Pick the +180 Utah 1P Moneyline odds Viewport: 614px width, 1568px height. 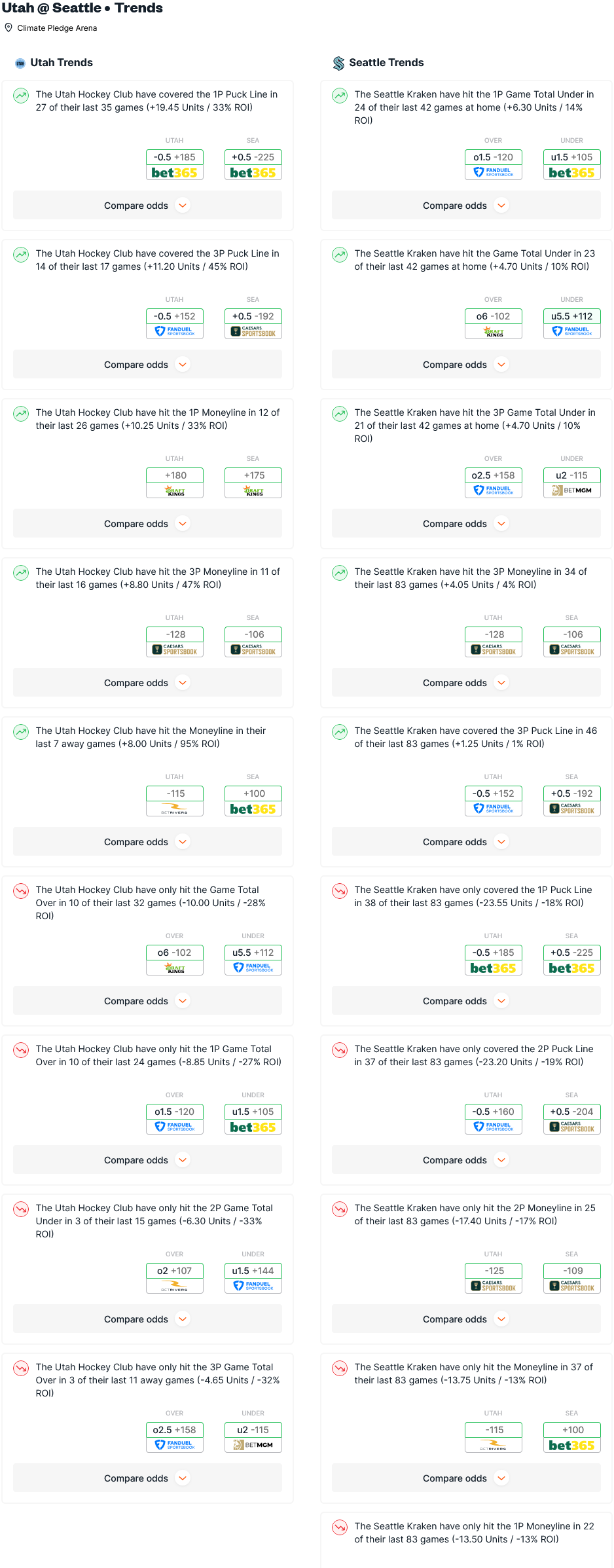pos(175,475)
